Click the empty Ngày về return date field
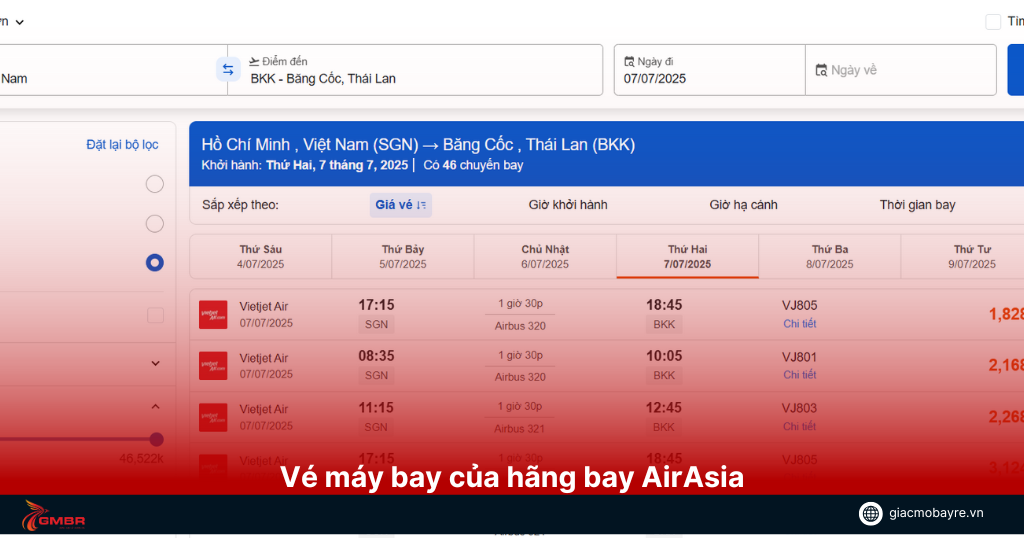The height and width of the screenshot is (538, 1024). click(x=901, y=70)
